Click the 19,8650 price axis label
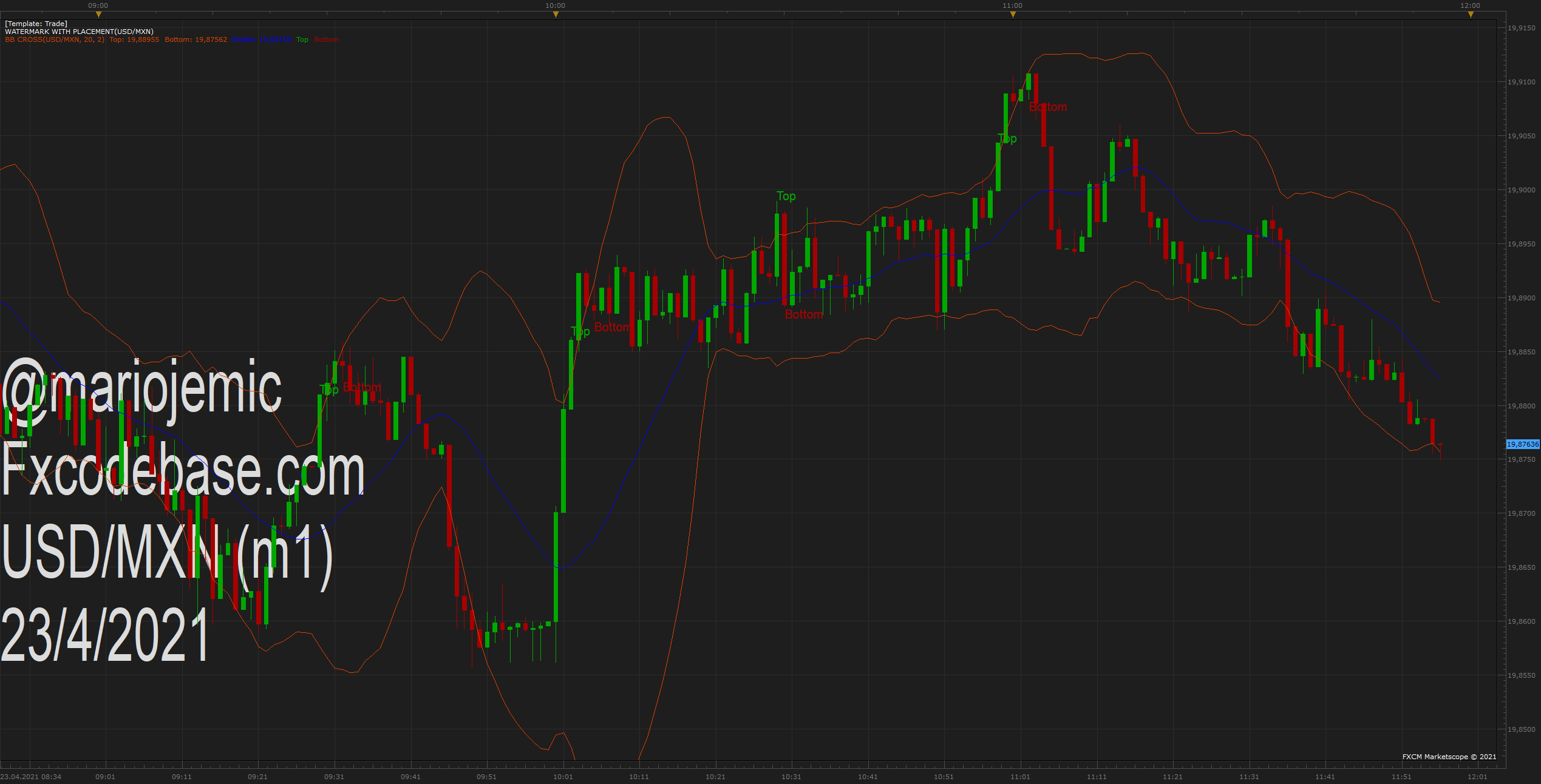 (x=1521, y=567)
